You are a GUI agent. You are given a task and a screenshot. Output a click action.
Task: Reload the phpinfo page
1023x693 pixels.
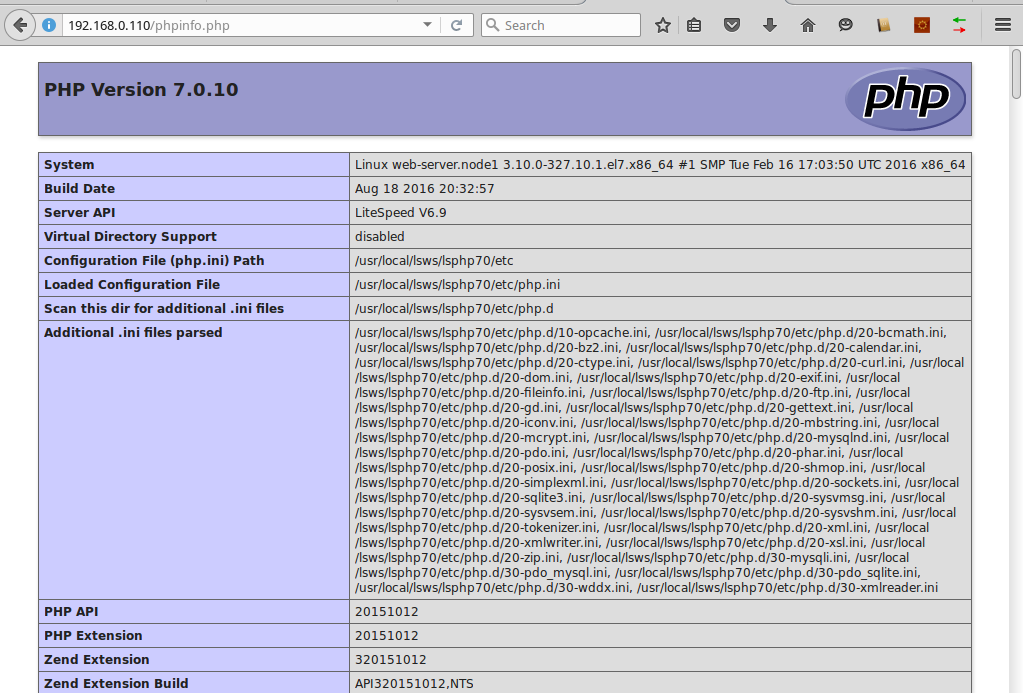click(457, 25)
